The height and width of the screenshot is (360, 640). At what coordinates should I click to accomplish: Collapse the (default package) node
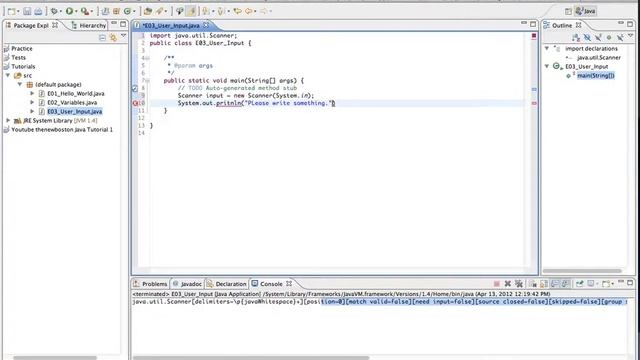click(20, 84)
